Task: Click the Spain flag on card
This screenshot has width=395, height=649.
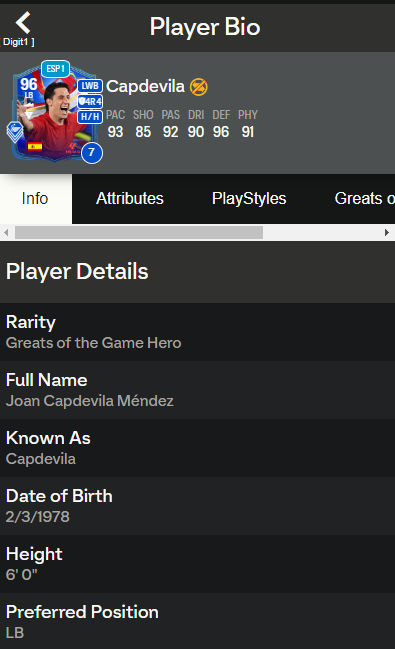Action: point(35,146)
